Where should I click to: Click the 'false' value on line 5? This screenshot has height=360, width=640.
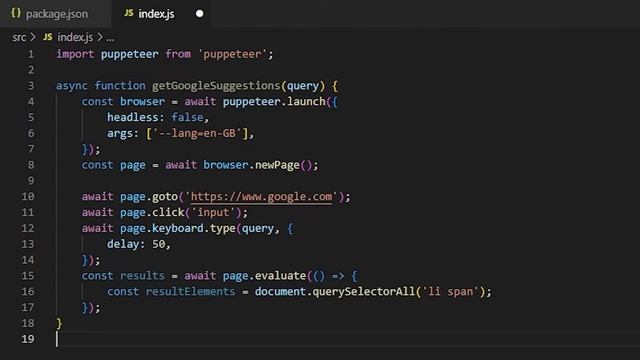[187, 118]
